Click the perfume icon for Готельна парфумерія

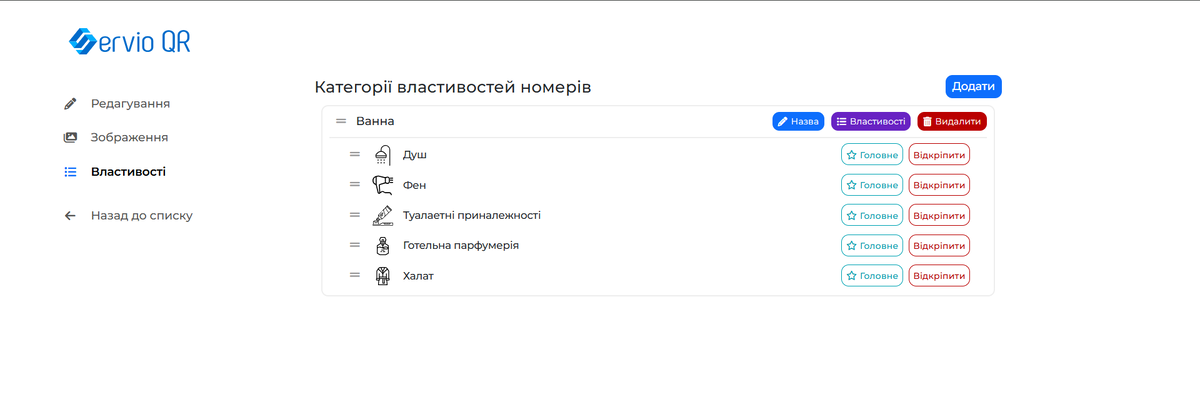point(382,245)
